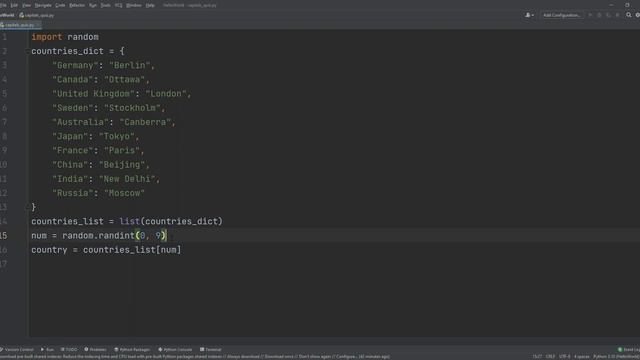
Task: Open the Tools menu
Action: click(105, 5)
